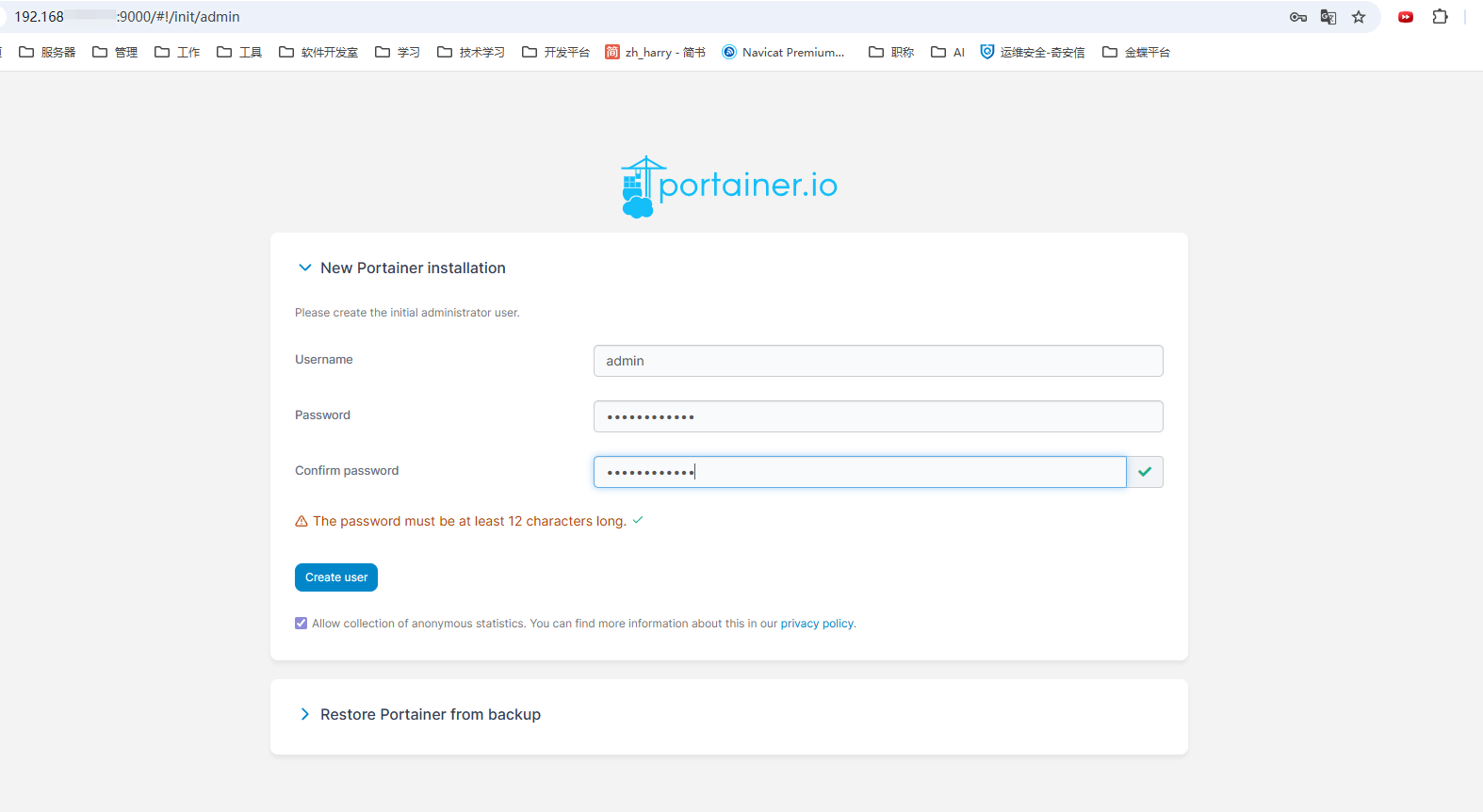This screenshot has height=812, width=1483.
Task: Open the 学习 bookmark folder
Action: point(398,52)
